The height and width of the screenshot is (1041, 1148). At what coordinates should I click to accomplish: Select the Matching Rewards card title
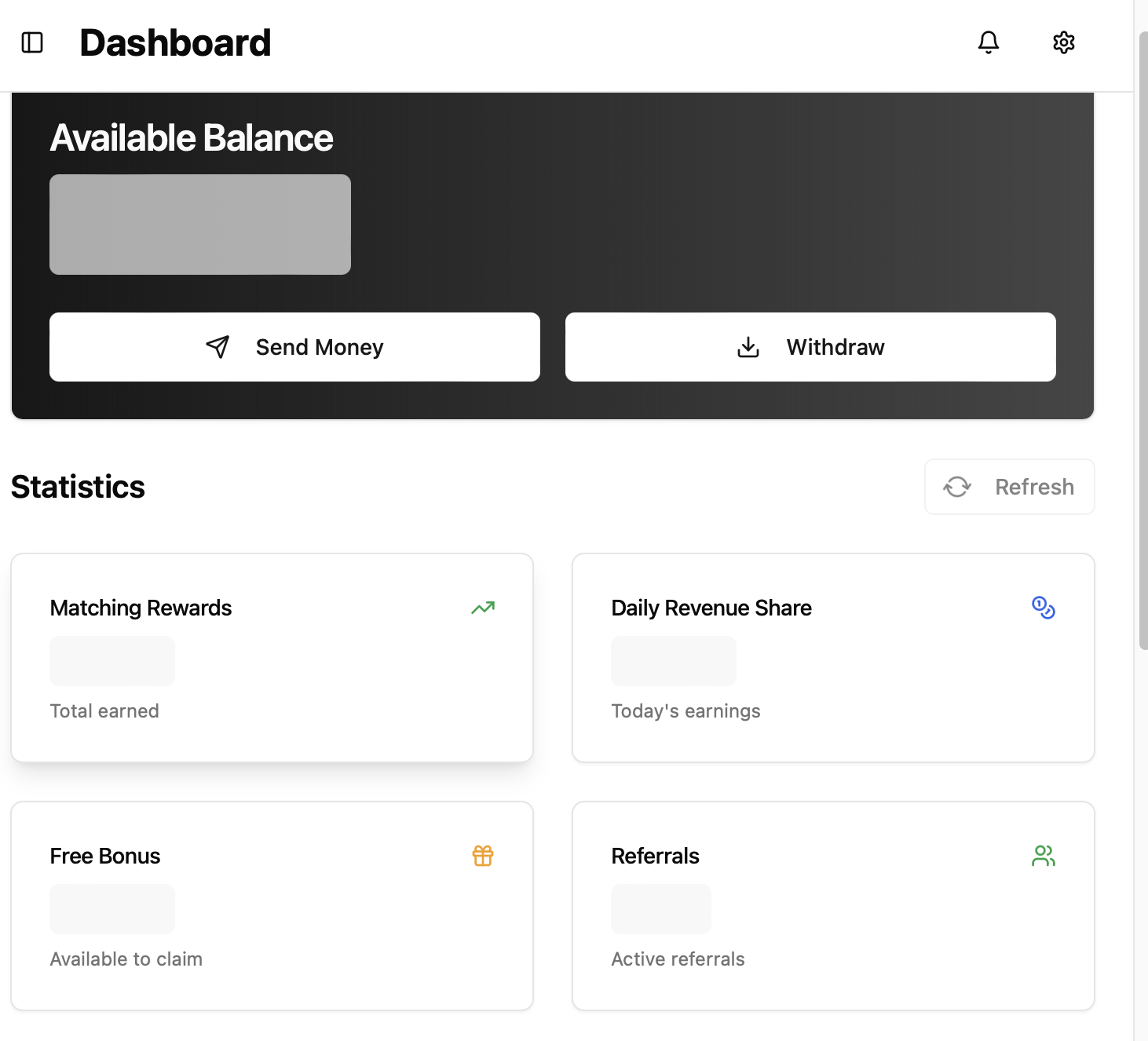coord(141,608)
